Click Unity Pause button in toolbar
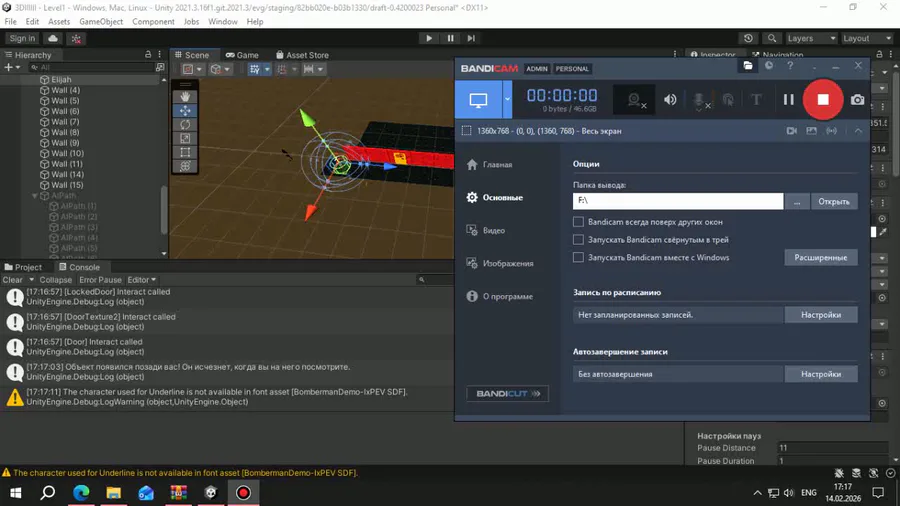Screen dimensions: 900x506 (451, 38)
